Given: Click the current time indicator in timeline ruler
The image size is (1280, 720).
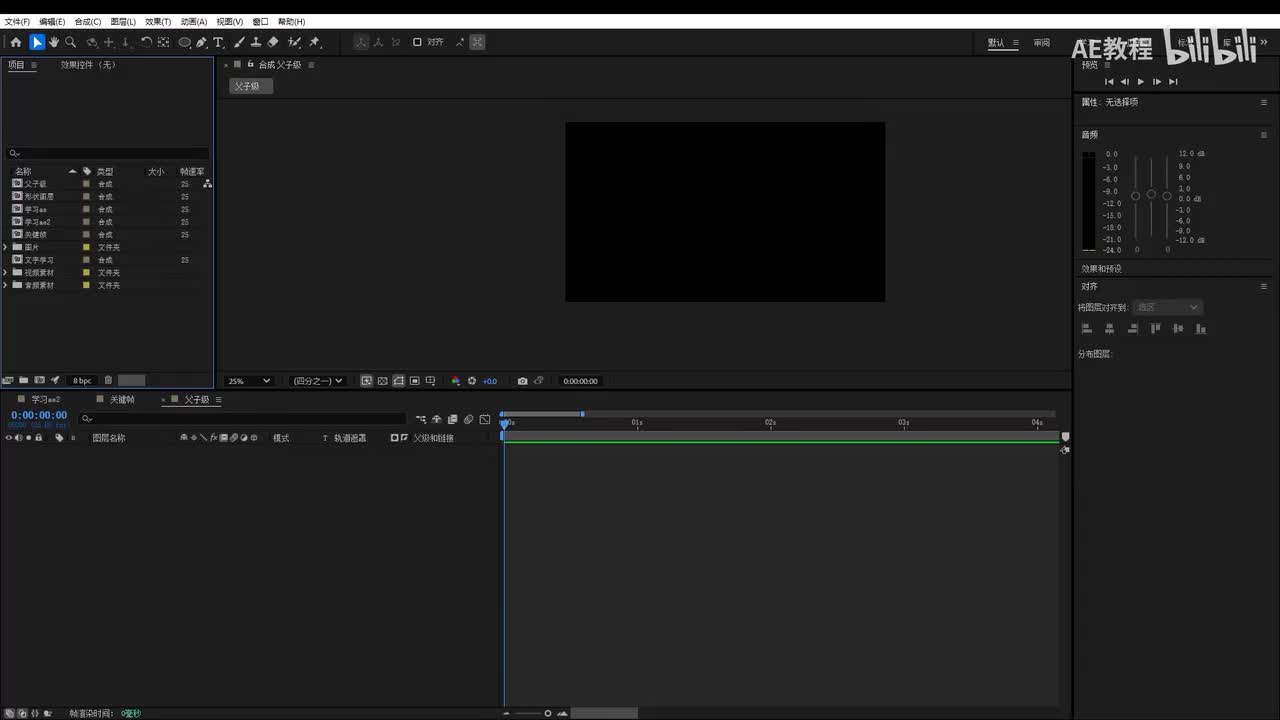Looking at the screenshot, I should click(x=504, y=424).
